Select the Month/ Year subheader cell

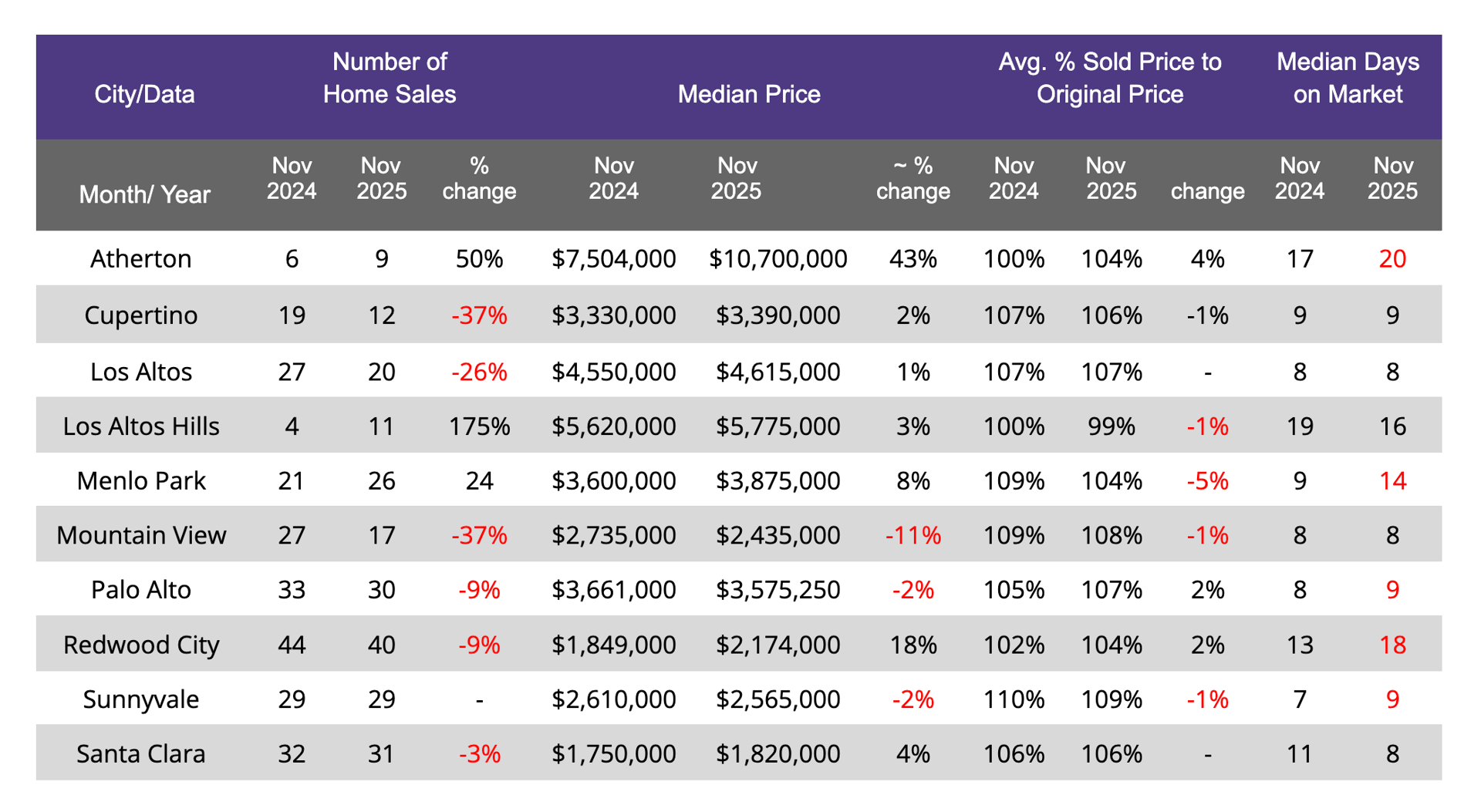click(144, 194)
